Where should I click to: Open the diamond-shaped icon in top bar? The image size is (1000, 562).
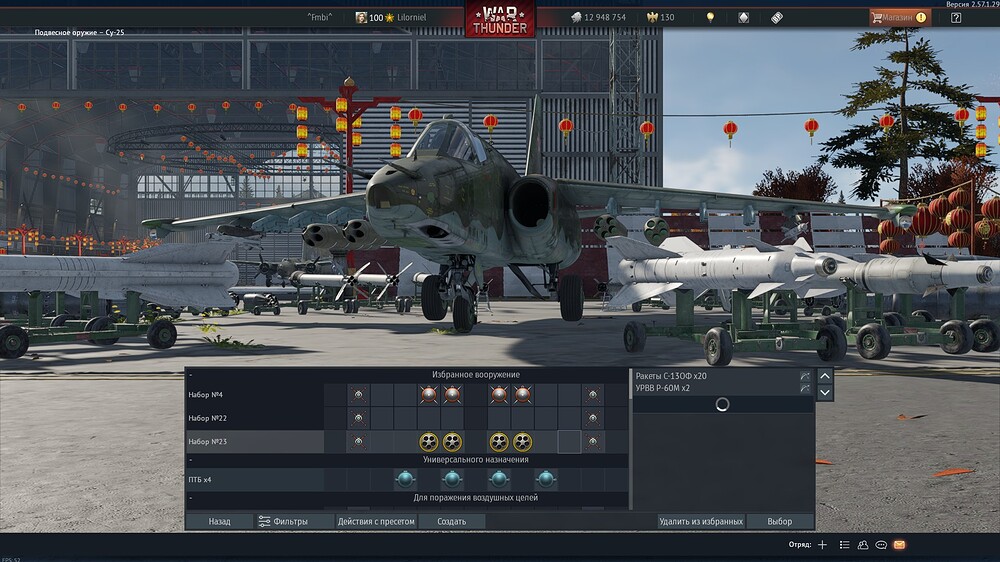coord(743,18)
